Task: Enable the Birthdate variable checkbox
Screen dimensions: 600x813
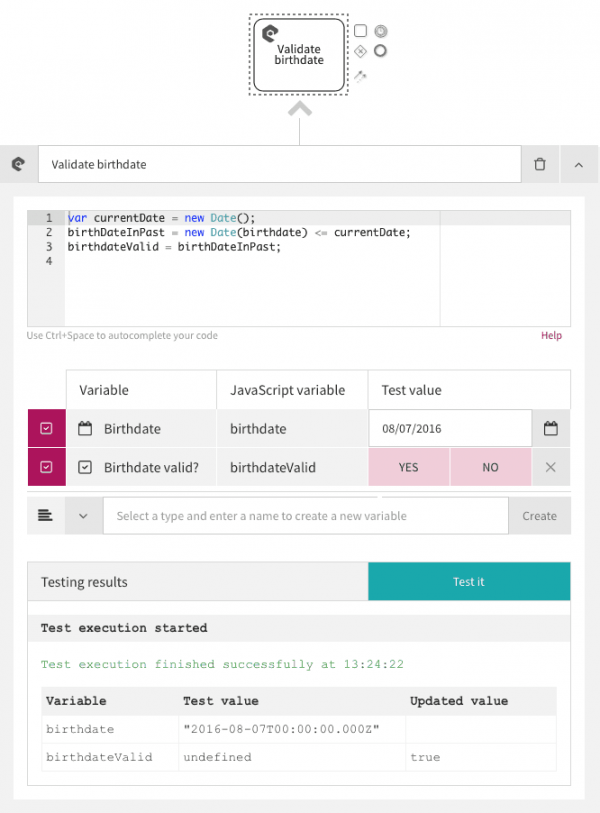Action: pos(46,428)
